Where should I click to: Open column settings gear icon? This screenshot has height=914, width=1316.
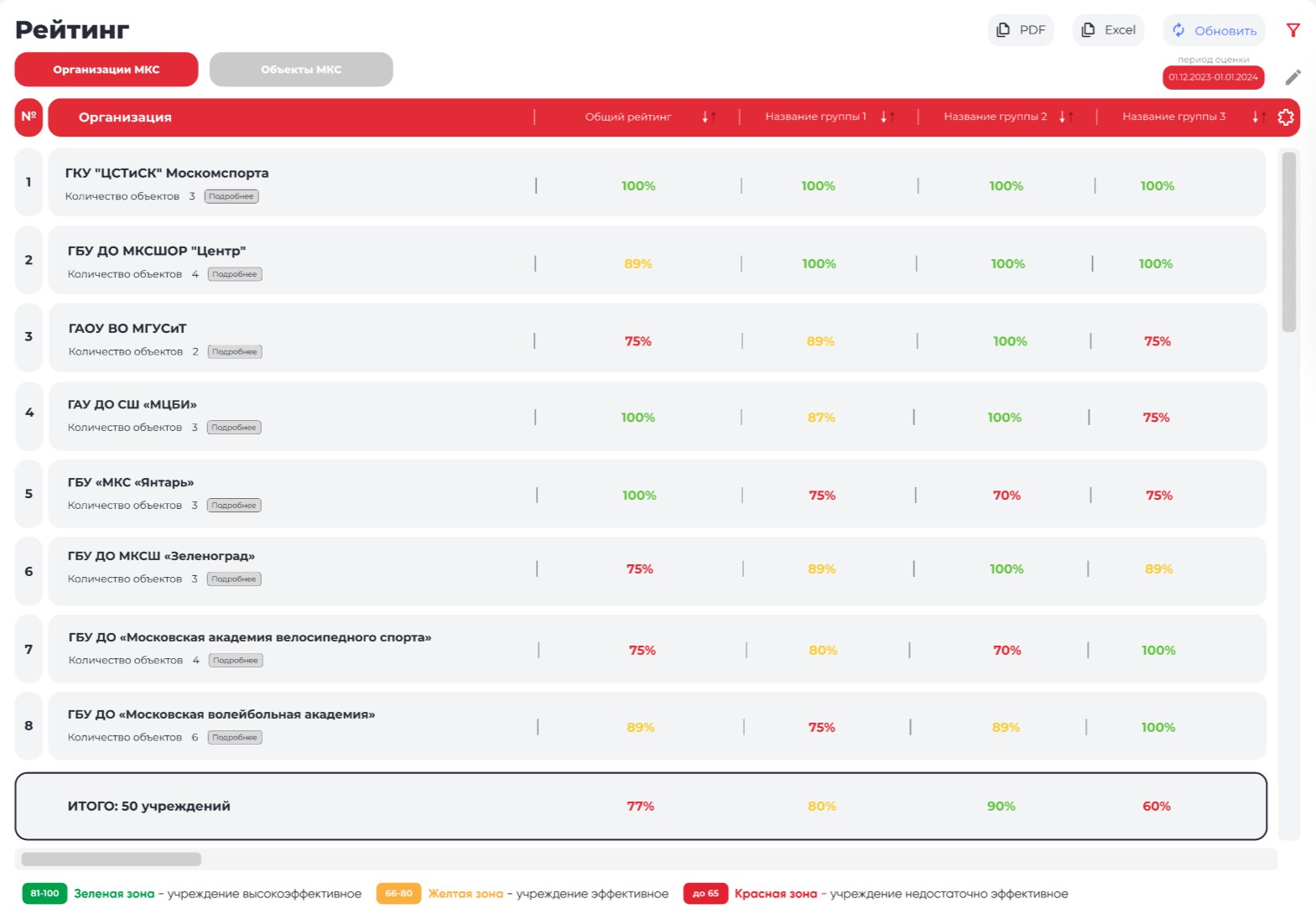(x=1285, y=117)
